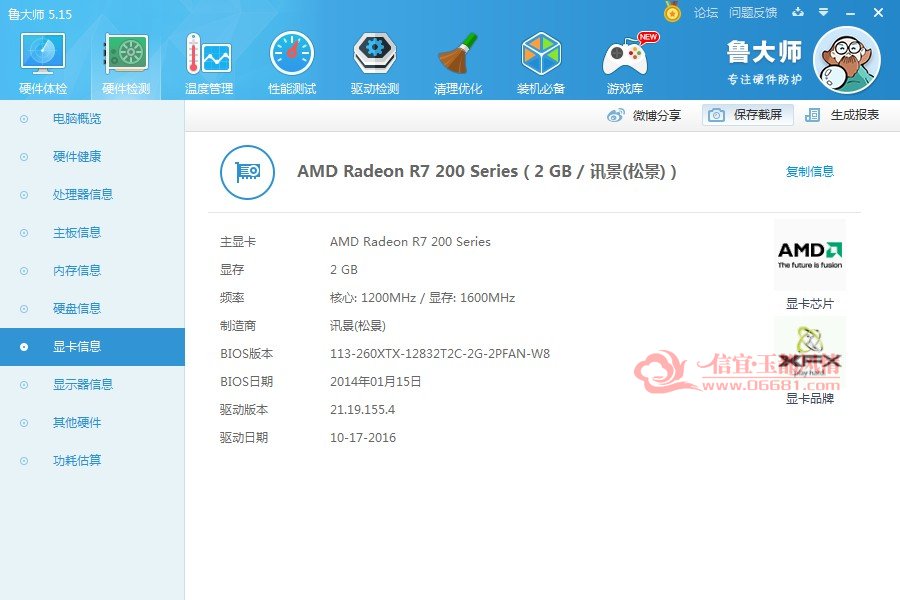Click the driver date 10-17-2016

tap(363, 438)
